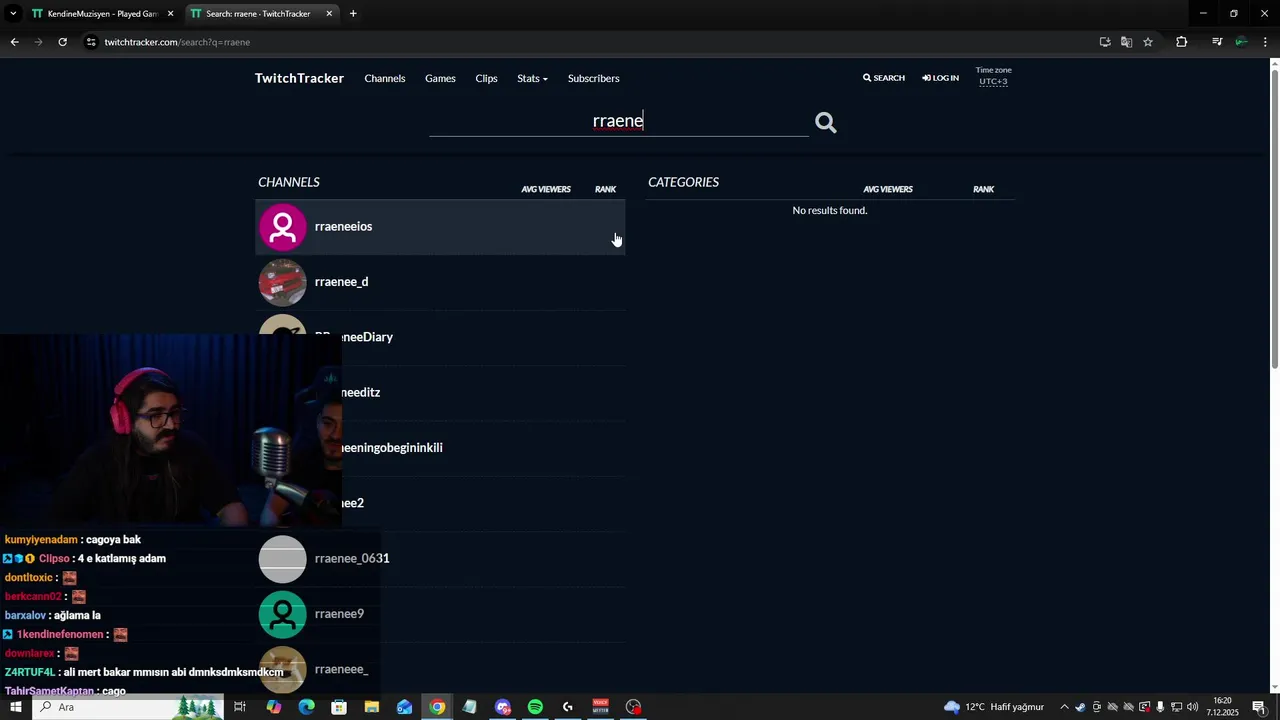
Task: Open channel rraenee_0631
Action: pos(352,559)
